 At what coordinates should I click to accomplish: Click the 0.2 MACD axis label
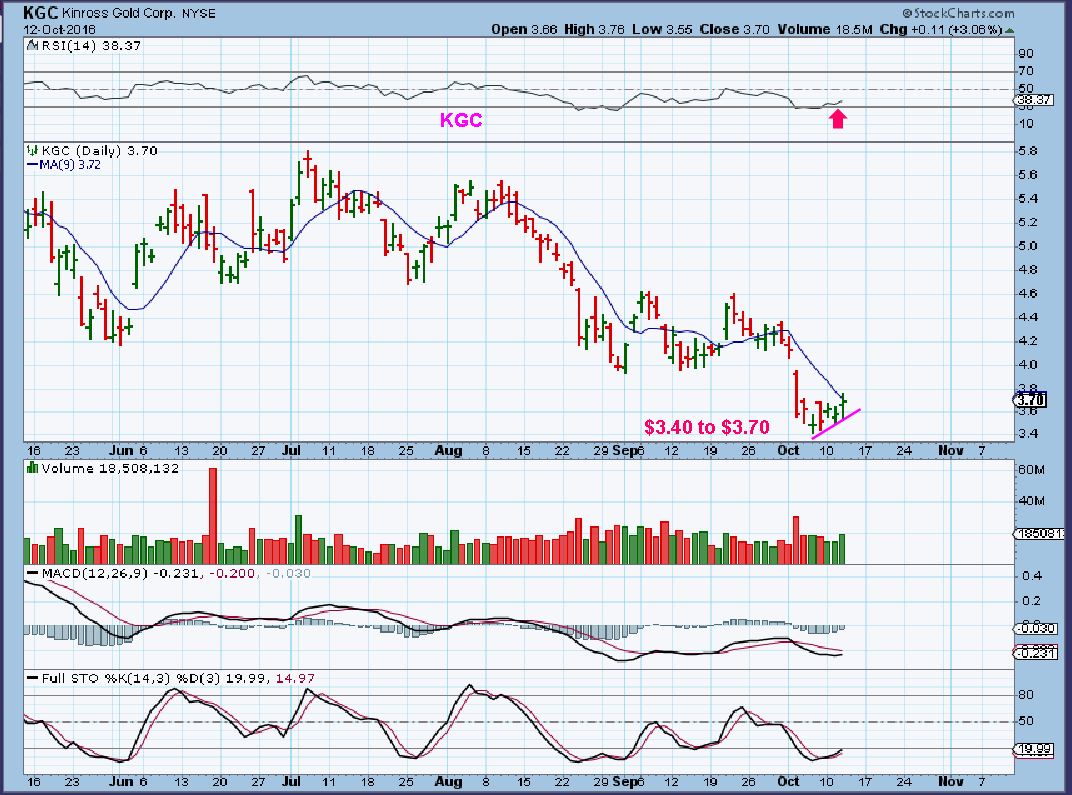(x=1032, y=601)
